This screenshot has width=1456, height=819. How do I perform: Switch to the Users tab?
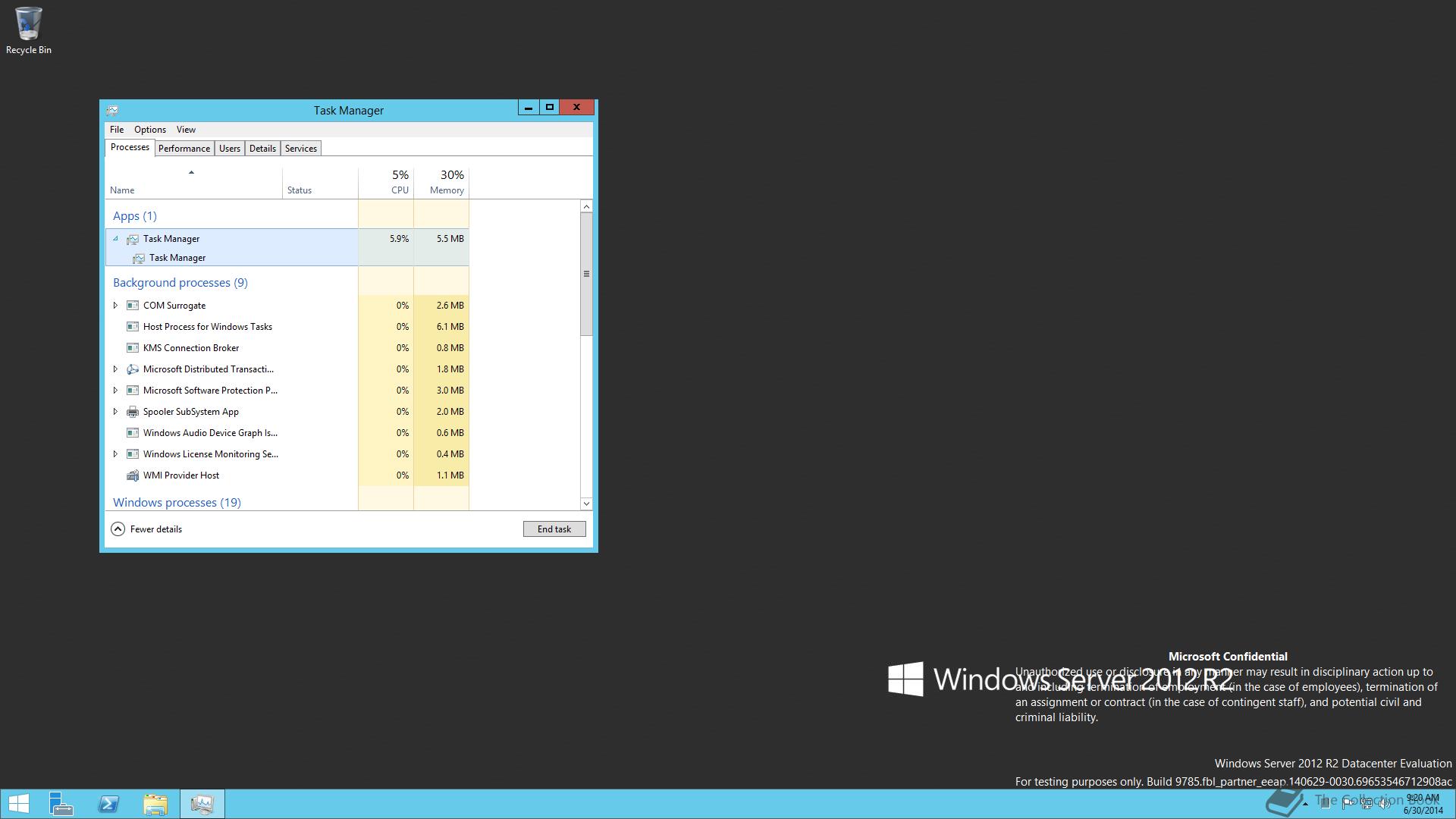pos(230,149)
